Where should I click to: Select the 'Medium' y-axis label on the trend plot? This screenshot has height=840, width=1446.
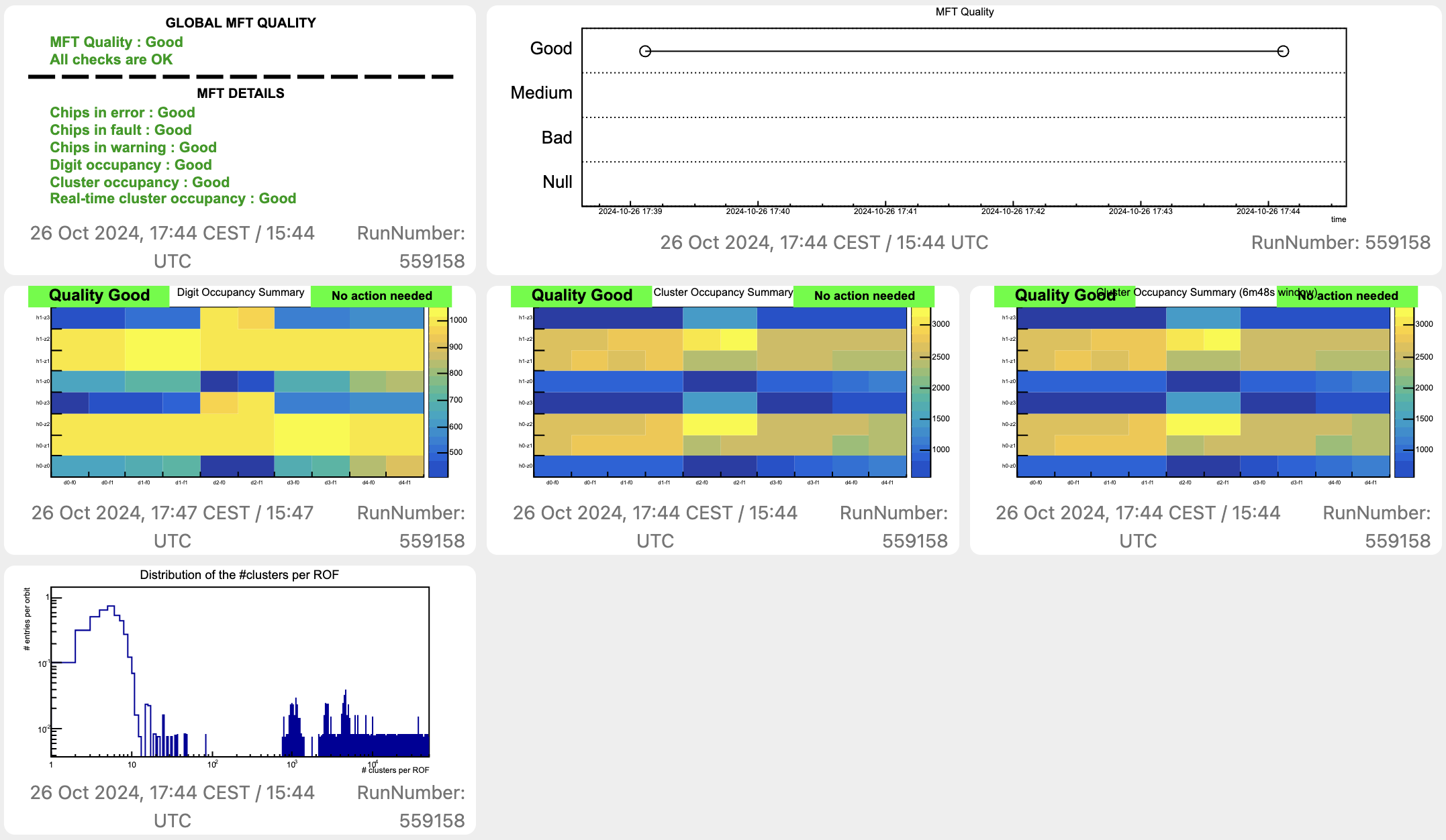click(x=541, y=93)
